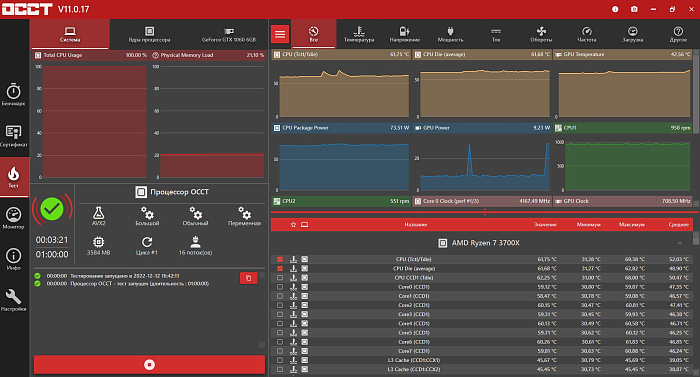Open the Benchmark section in sidebar
Screen dimensions: 700x377
coord(13,95)
